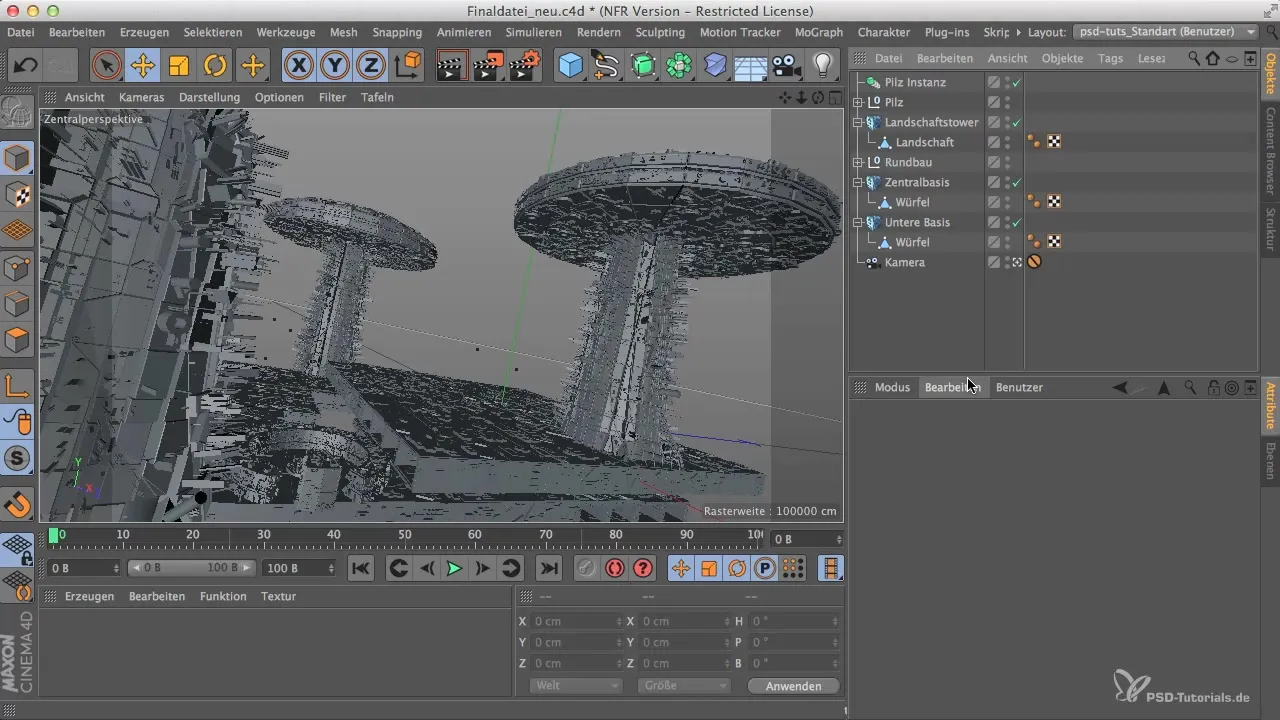1280x720 pixels.
Task: Open the deformer object icon
Action: pos(715,66)
